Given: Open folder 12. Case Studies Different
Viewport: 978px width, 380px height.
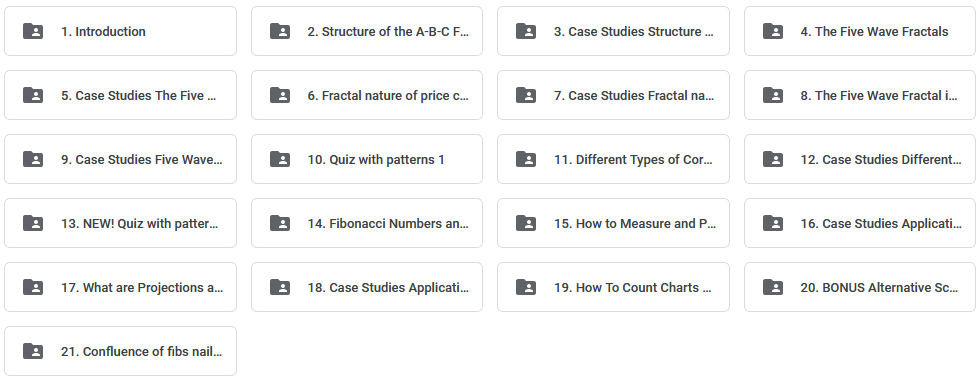Looking at the screenshot, I should 859,159.
